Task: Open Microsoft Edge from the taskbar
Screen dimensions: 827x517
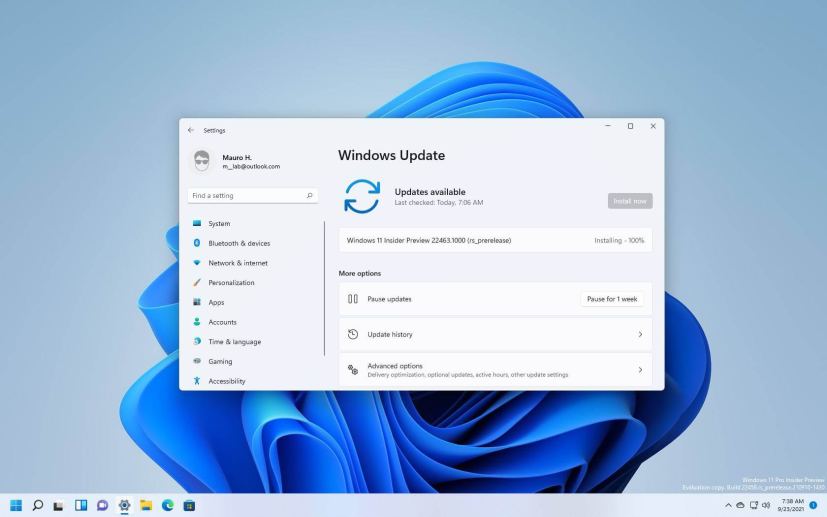Action: tap(168, 506)
